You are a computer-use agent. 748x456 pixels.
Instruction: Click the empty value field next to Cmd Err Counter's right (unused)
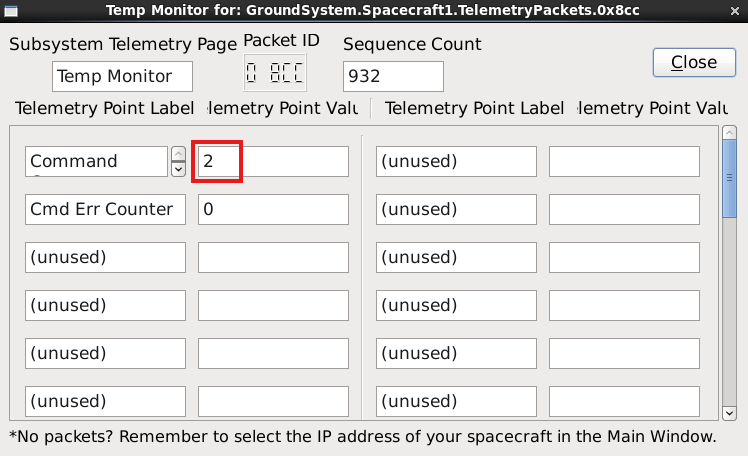click(x=624, y=209)
